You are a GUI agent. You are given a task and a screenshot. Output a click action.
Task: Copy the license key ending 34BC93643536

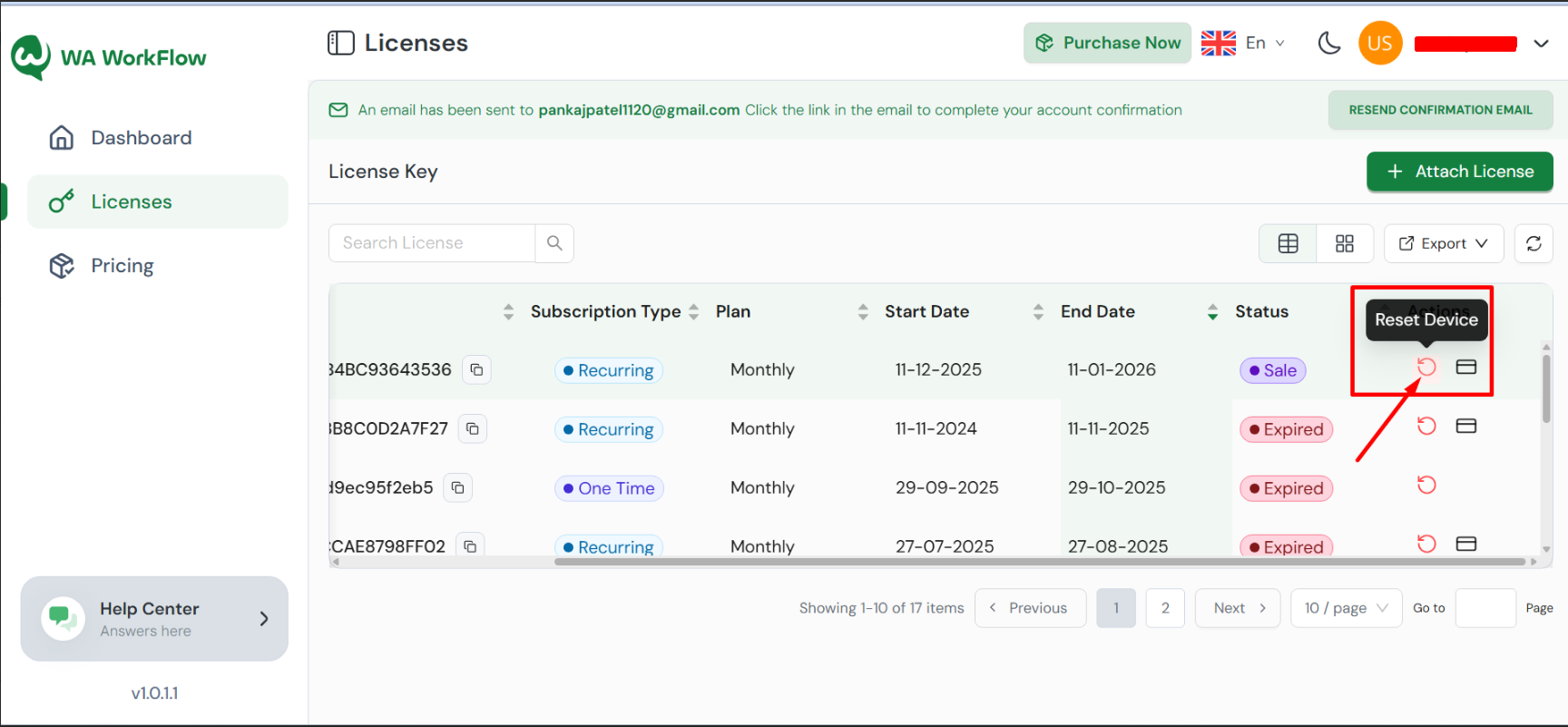point(476,369)
